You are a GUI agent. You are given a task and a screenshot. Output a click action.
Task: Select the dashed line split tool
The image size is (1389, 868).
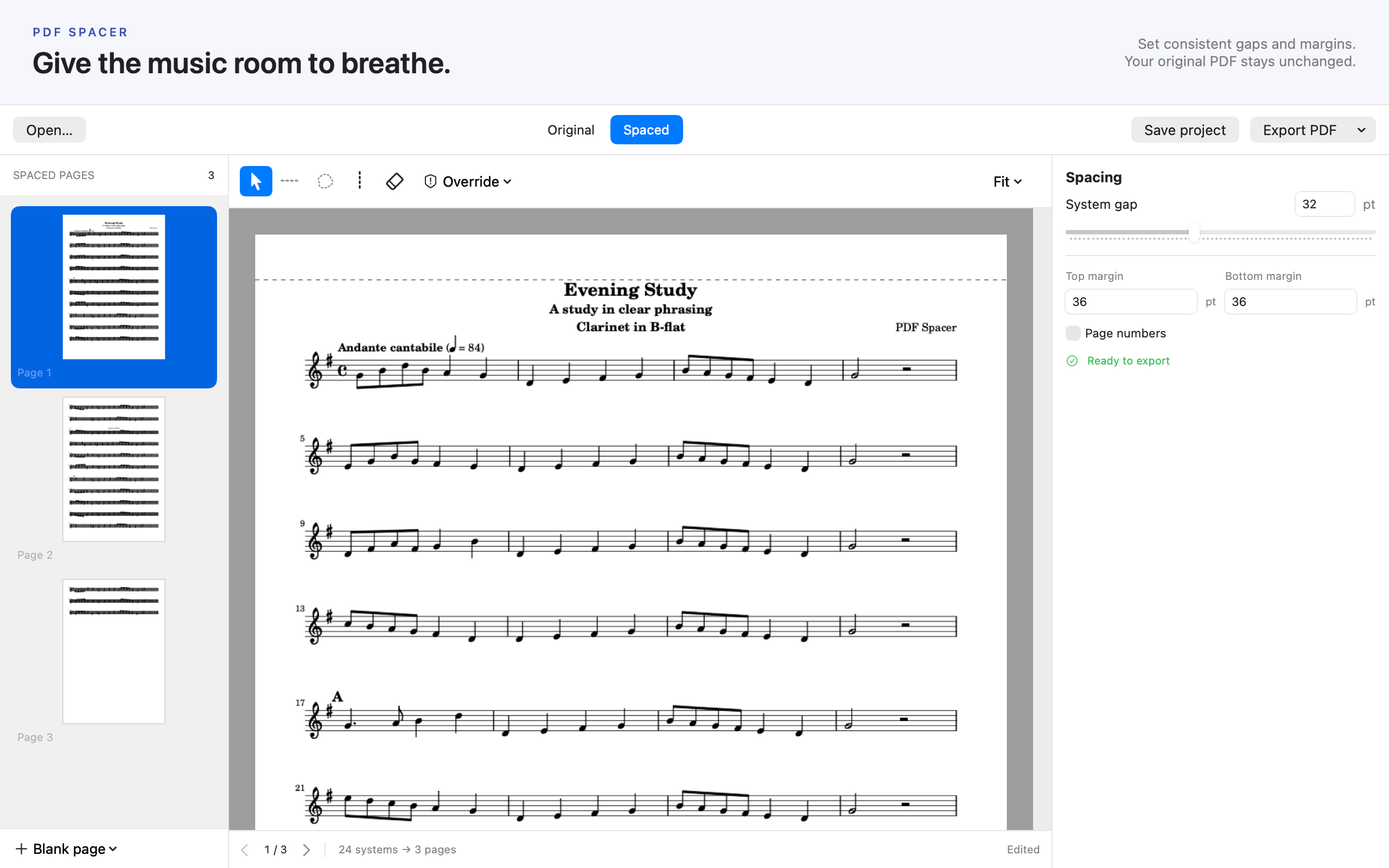pos(289,181)
